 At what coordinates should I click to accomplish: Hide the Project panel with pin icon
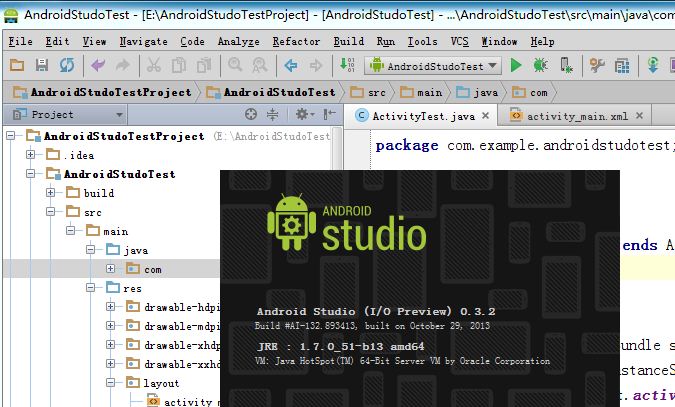click(x=330, y=114)
